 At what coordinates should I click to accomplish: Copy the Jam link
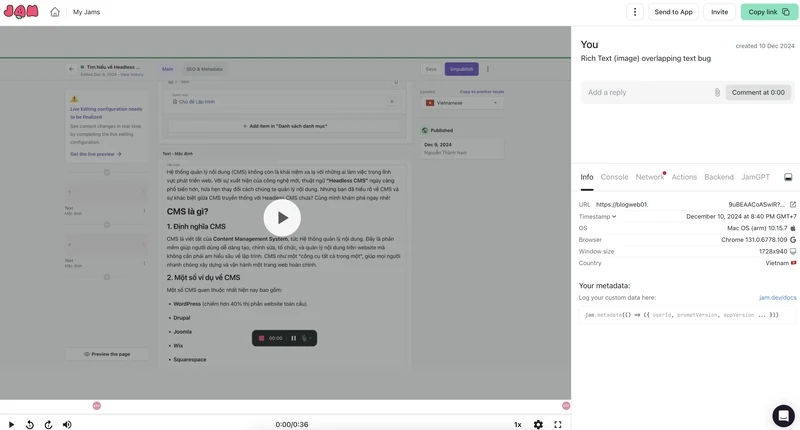click(x=769, y=12)
